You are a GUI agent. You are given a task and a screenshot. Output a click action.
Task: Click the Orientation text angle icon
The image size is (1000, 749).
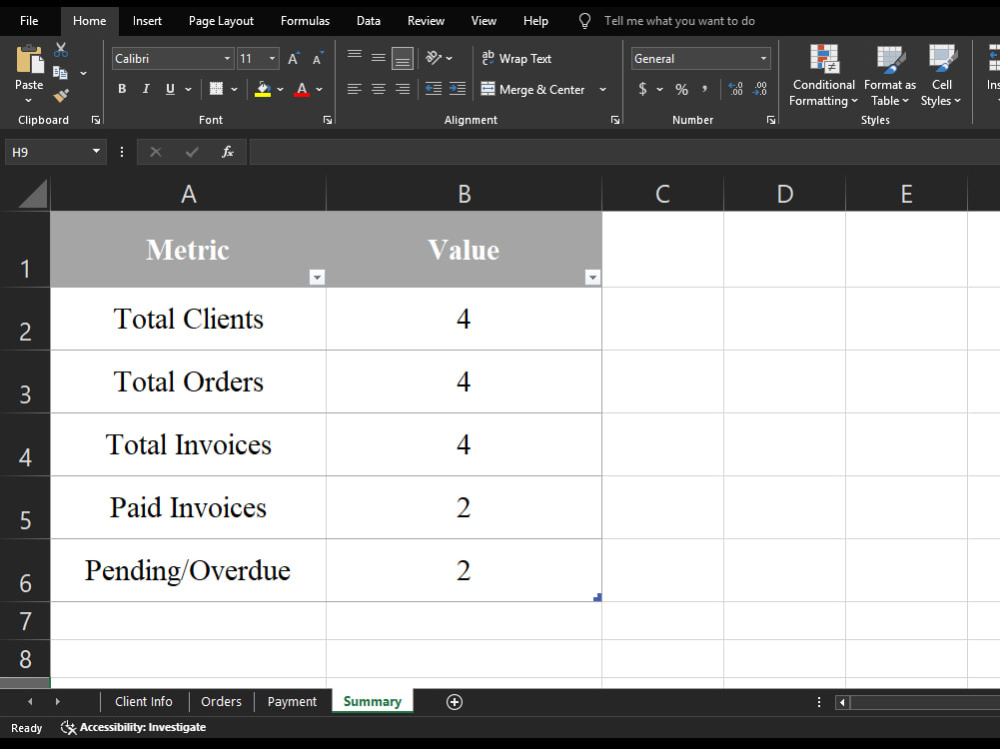click(434, 58)
